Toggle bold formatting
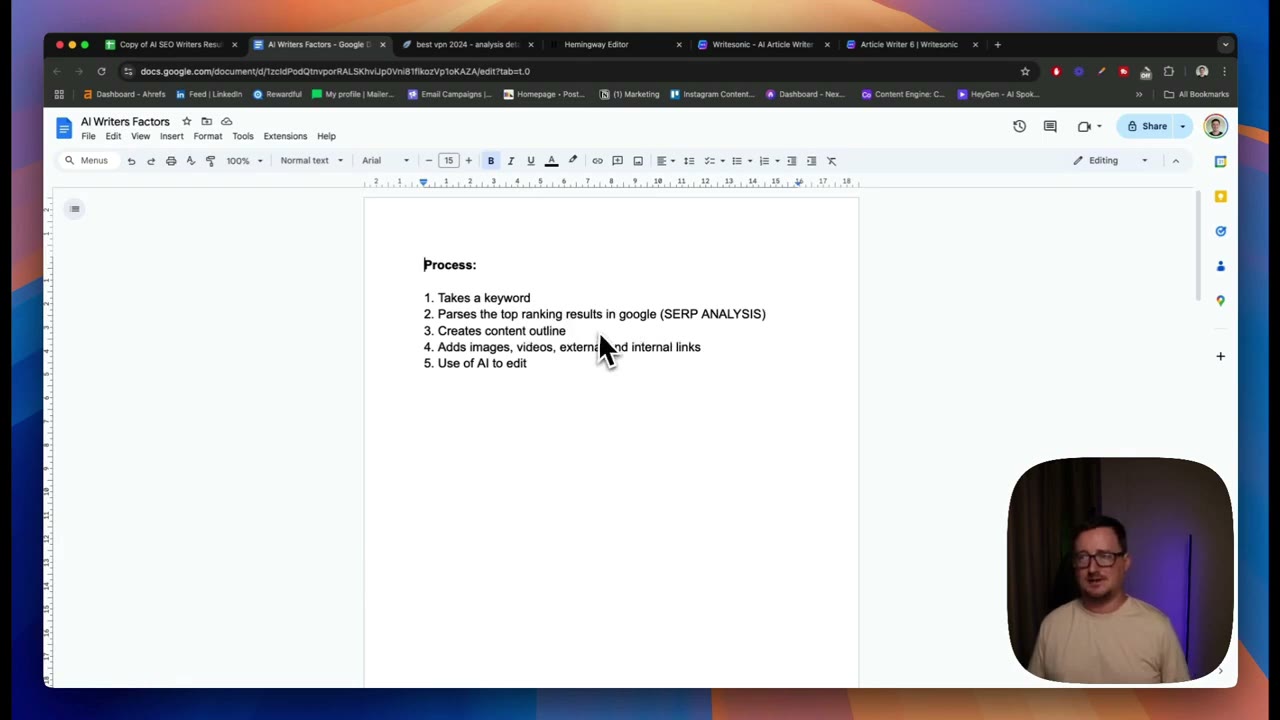The height and width of the screenshot is (720, 1280). (x=491, y=161)
